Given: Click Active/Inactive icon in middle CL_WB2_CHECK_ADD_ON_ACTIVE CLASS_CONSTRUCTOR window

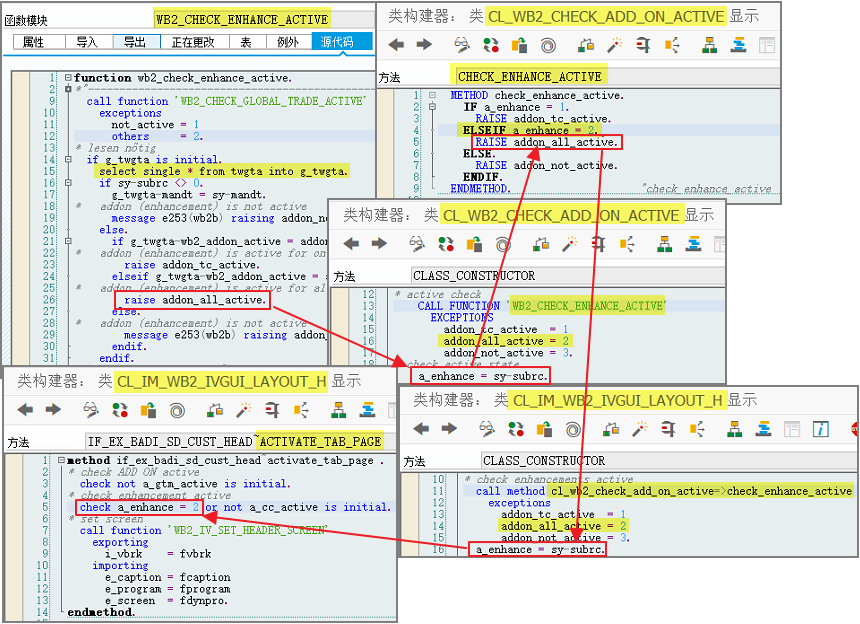Looking at the screenshot, I should tap(445, 243).
